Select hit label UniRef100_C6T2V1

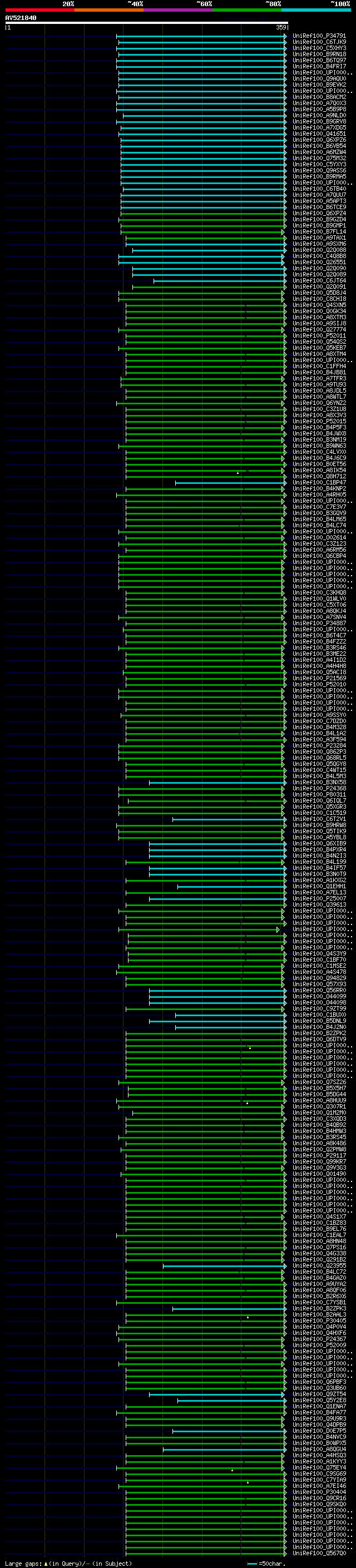click(x=319, y=819)
